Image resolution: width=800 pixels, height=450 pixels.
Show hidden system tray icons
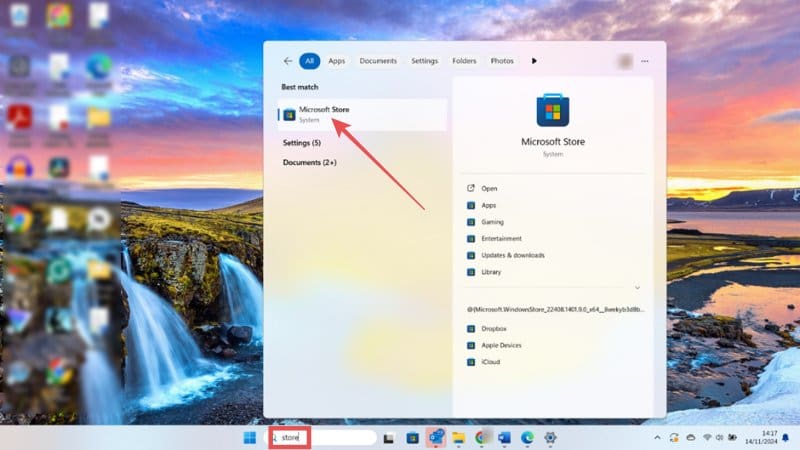657,438
